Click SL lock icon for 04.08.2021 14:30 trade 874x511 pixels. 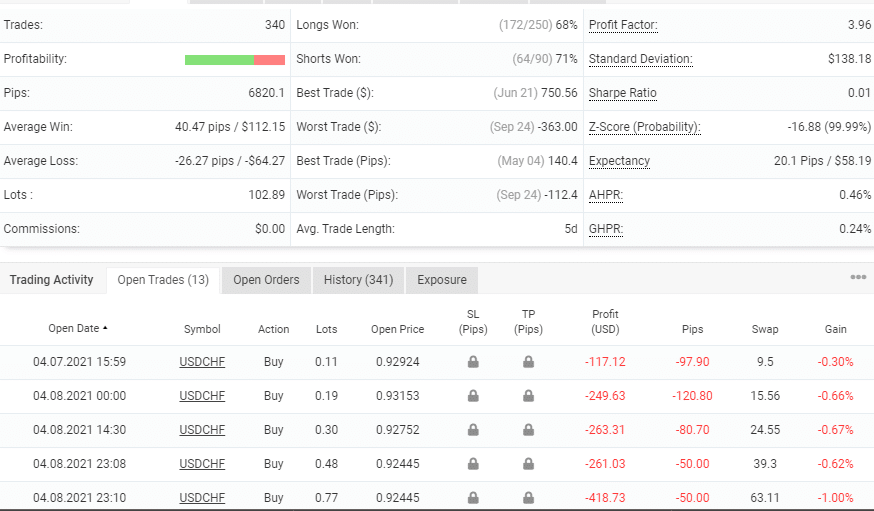[473, 430]
